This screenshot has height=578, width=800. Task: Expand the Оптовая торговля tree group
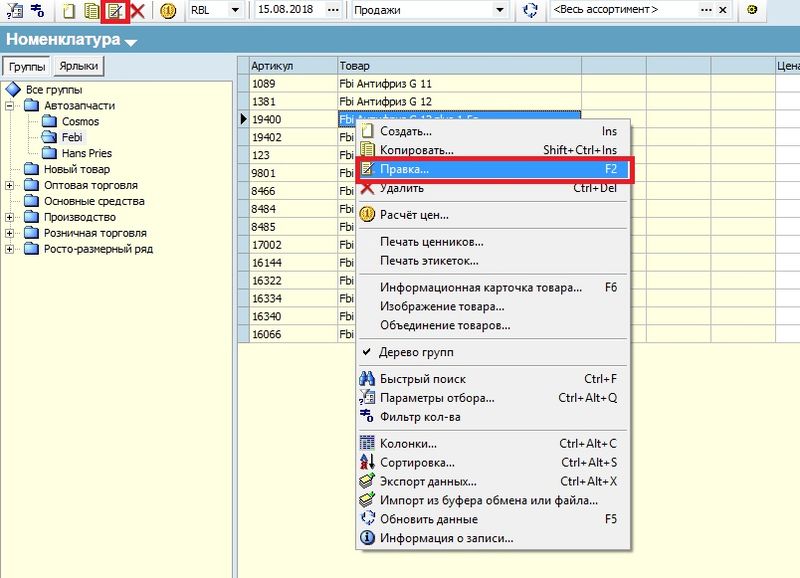pos(10,185)
